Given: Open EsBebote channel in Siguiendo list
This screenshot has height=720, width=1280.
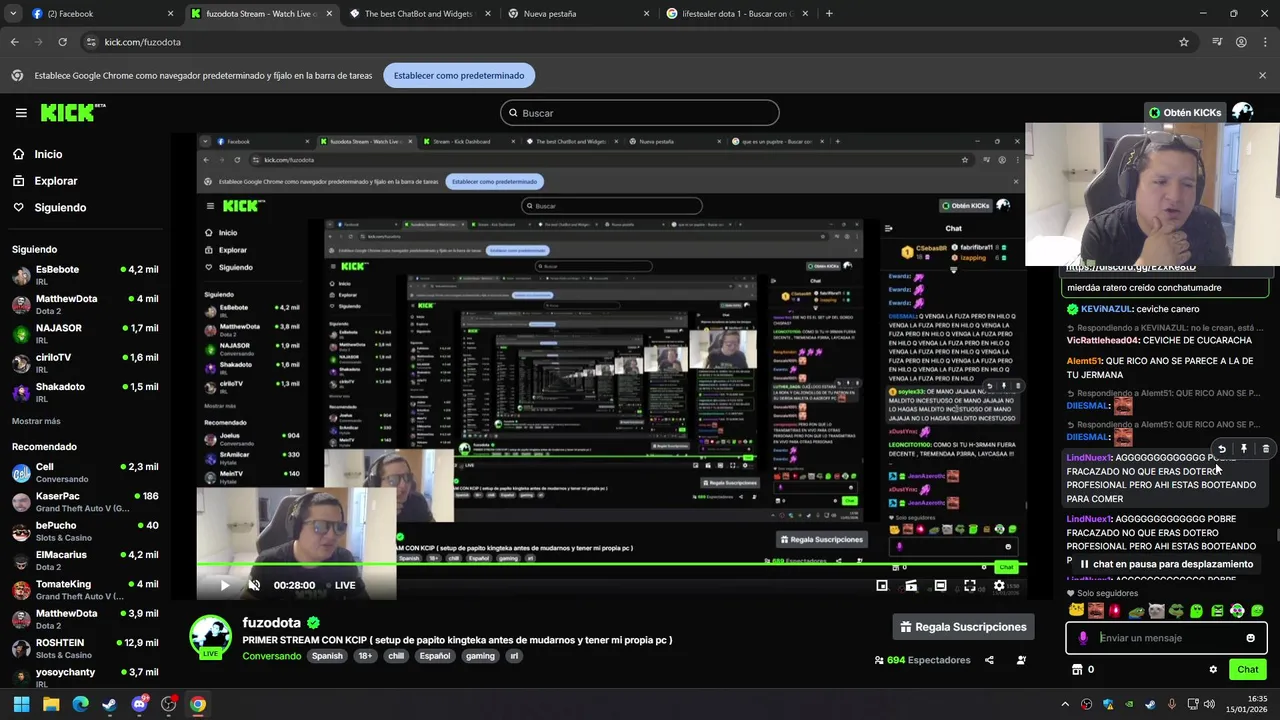Looking at the screenshot, I should click(x=85, y=275).
